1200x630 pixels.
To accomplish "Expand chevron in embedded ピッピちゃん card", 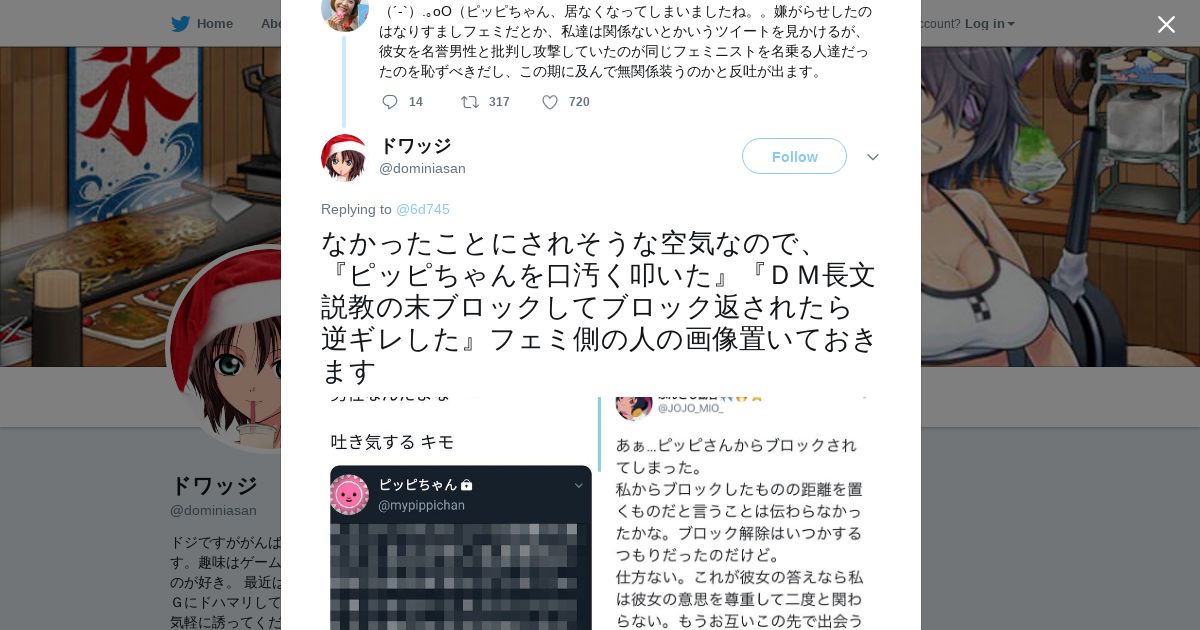I will 578,485.
